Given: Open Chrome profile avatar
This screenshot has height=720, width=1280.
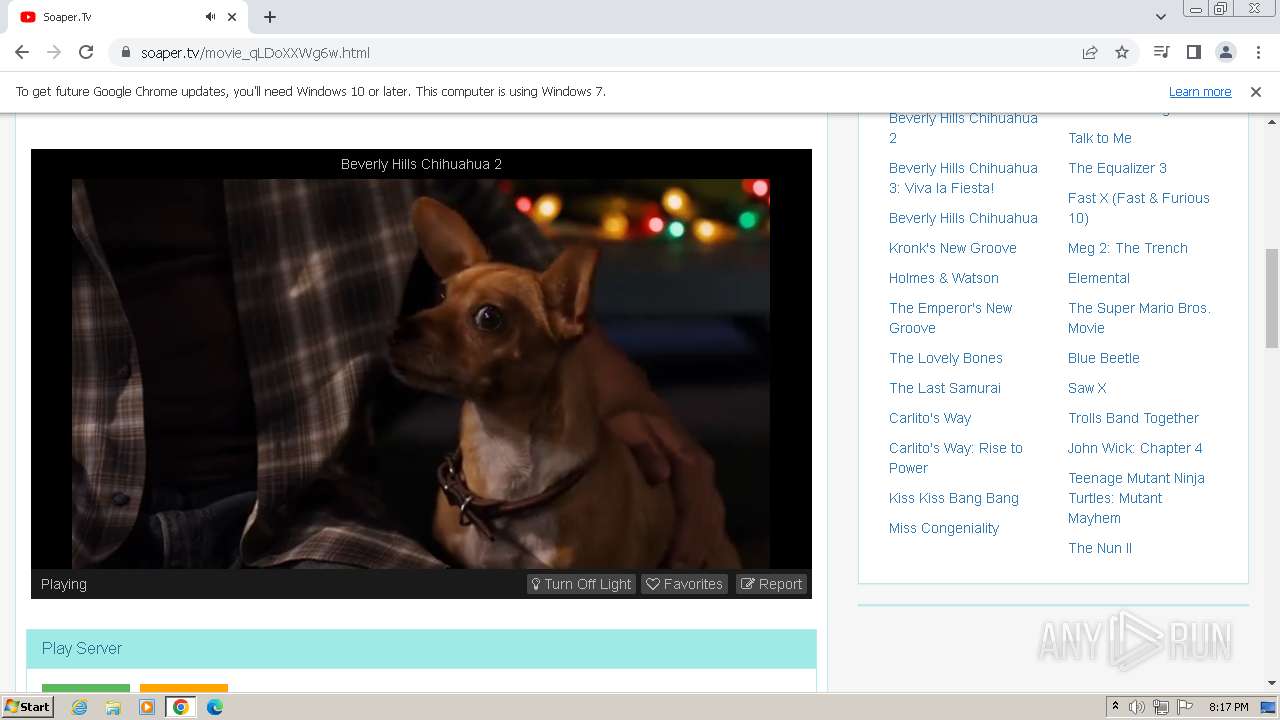Looking at the screenshot, I should coord(1225,53).
